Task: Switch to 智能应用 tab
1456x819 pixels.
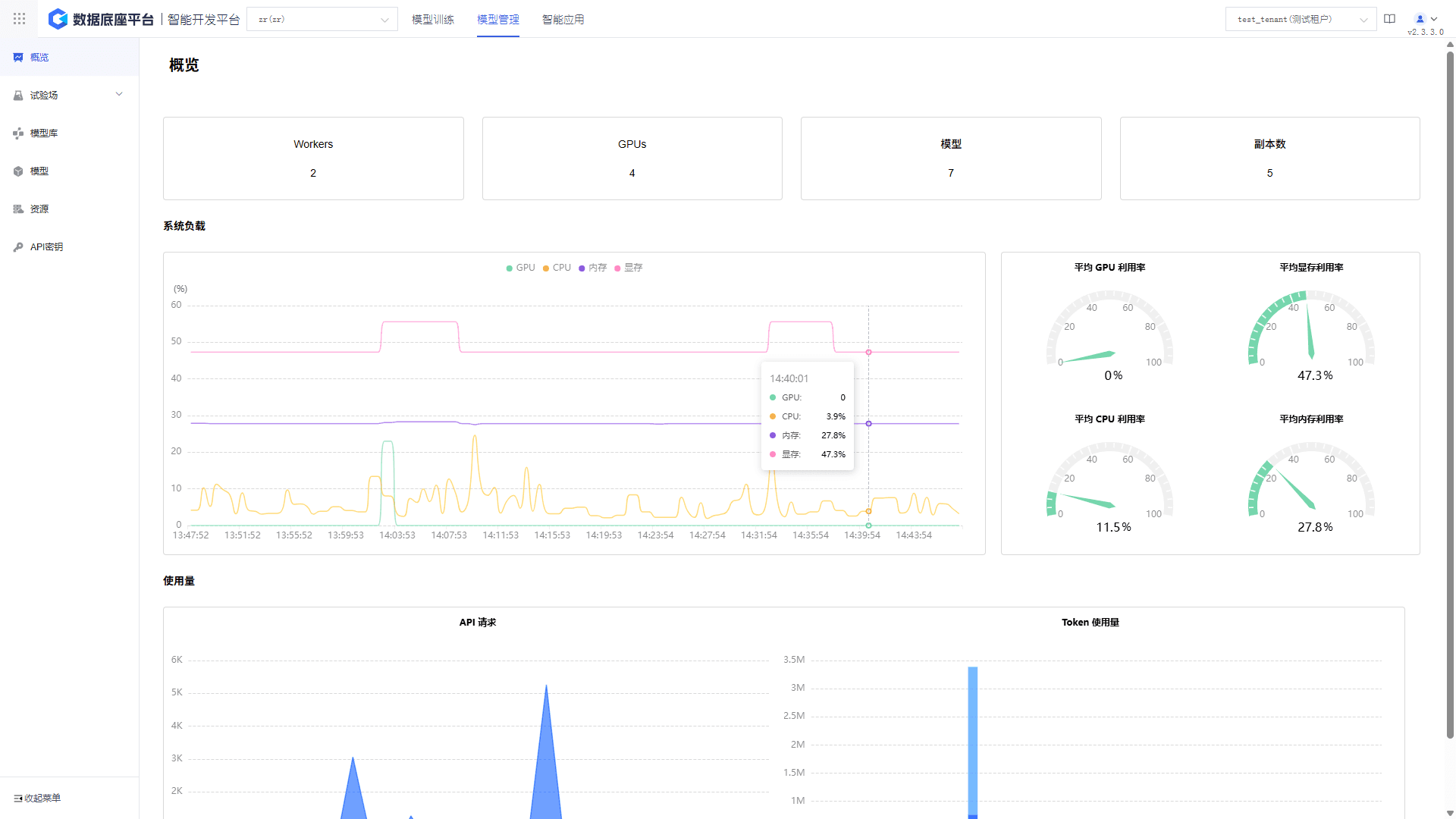Action: tap(563, 20)
